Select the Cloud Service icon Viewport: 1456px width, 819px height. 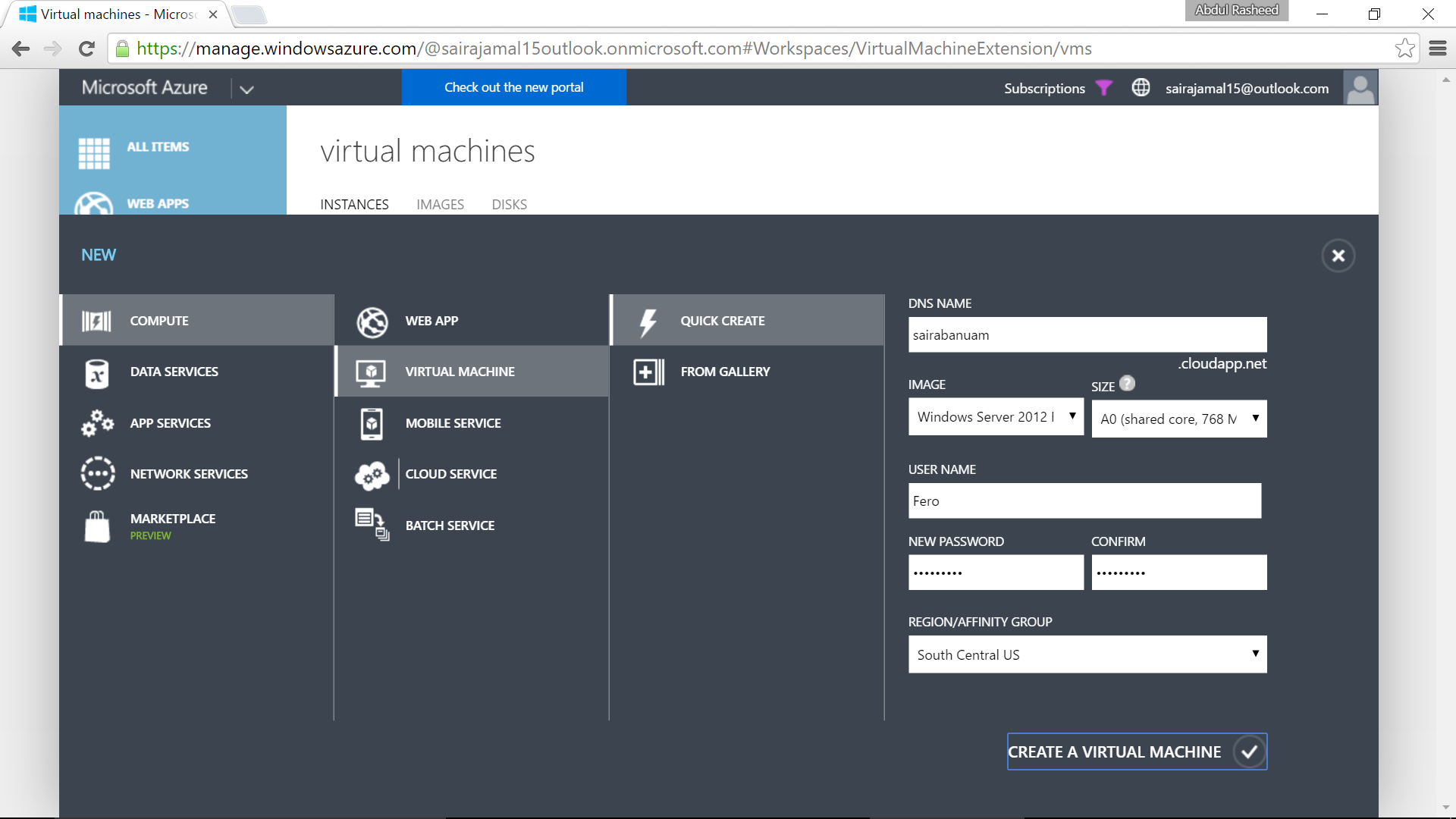click(372, 475)
